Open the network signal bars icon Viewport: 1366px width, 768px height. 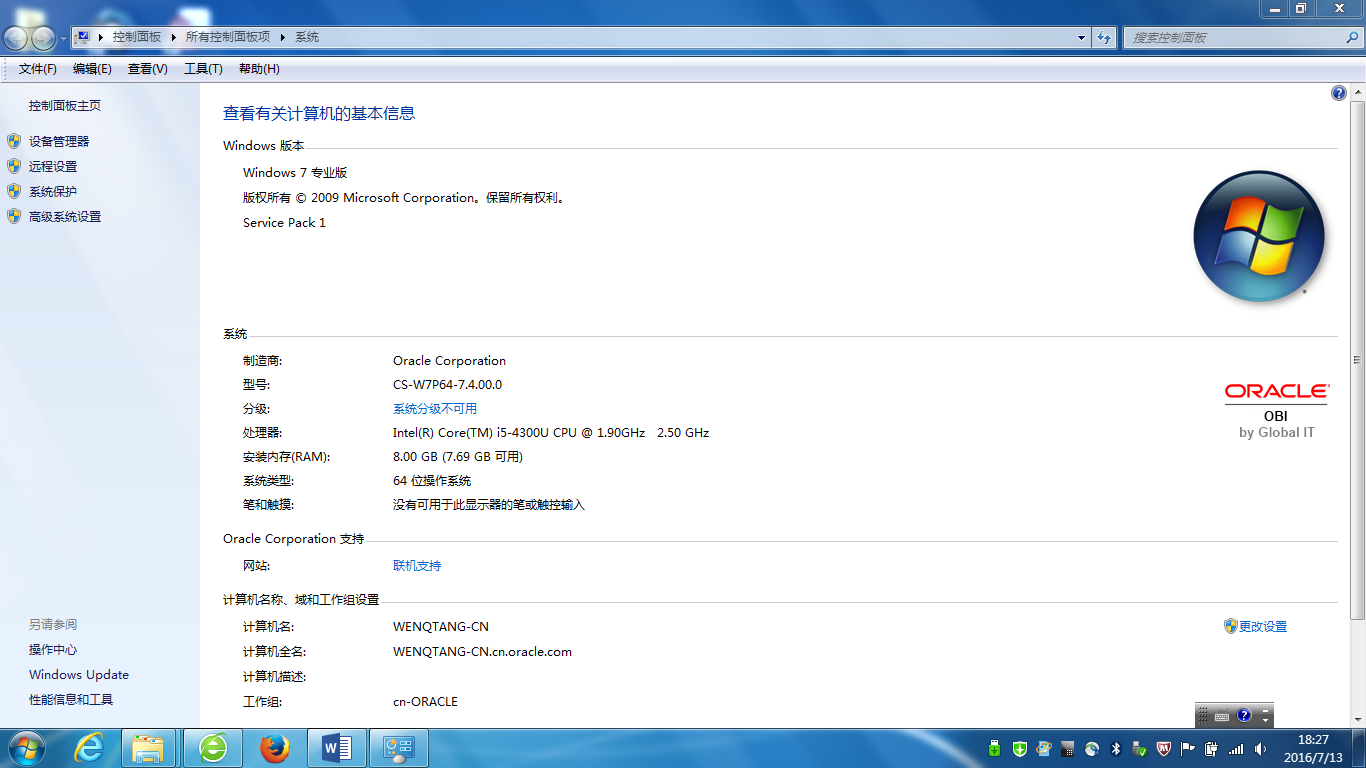coord(1236,748)
